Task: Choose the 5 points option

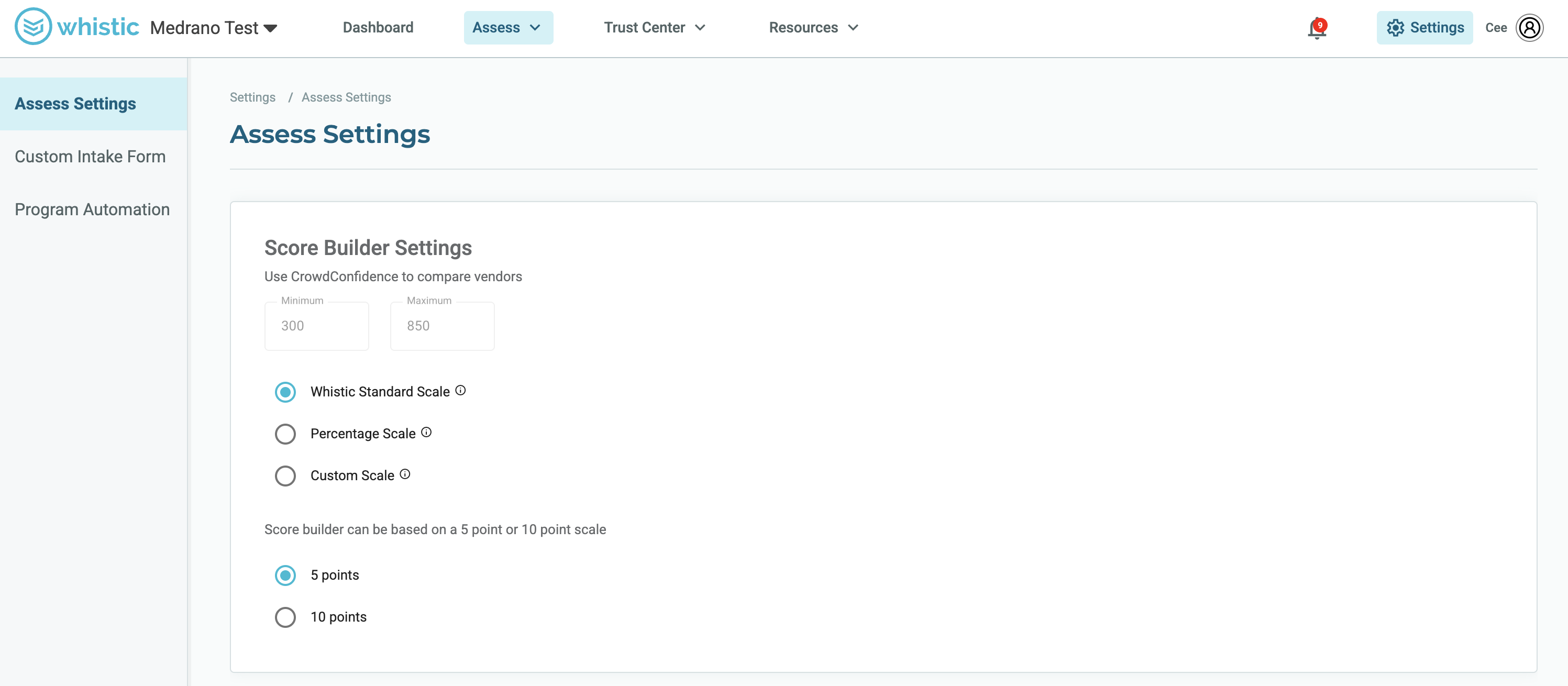Action: [x=285, y=575]
